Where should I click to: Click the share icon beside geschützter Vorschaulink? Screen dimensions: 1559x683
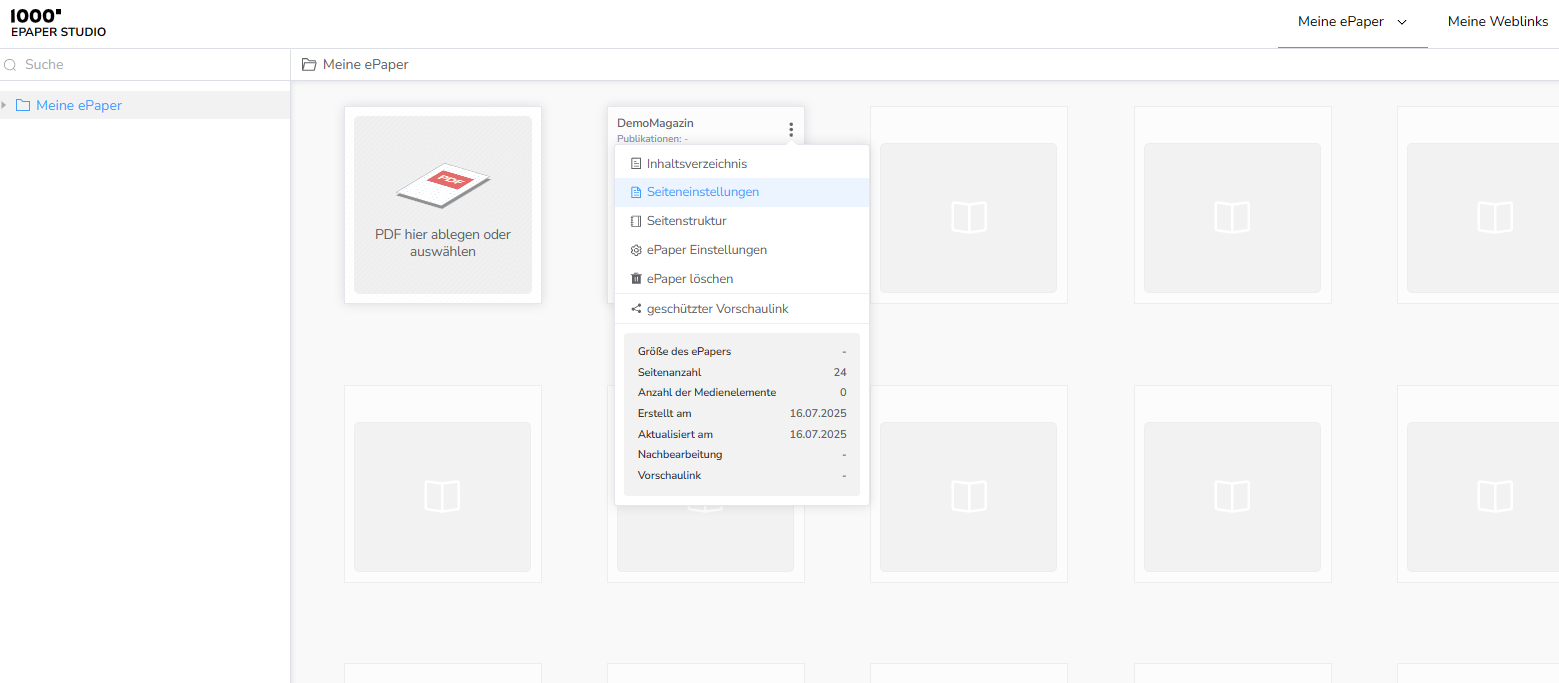coord(636,309)
